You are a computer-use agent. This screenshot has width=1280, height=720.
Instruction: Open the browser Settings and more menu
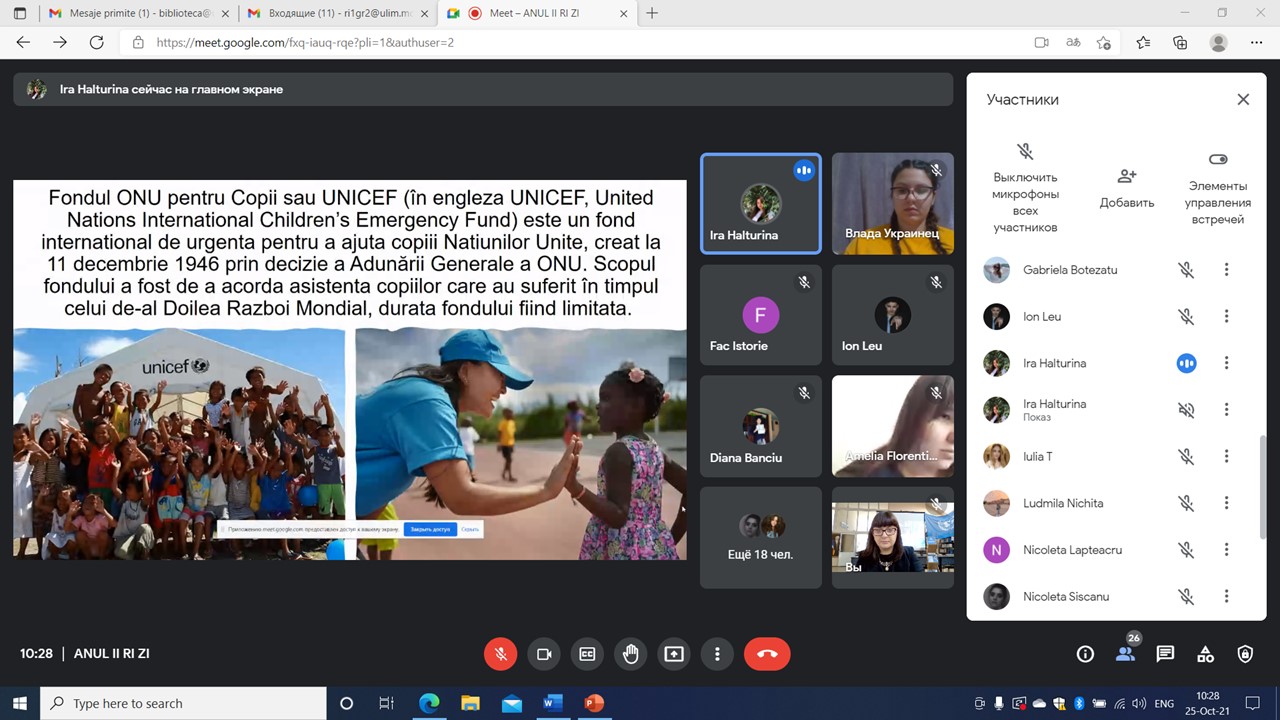click(x=1257, y=43)
